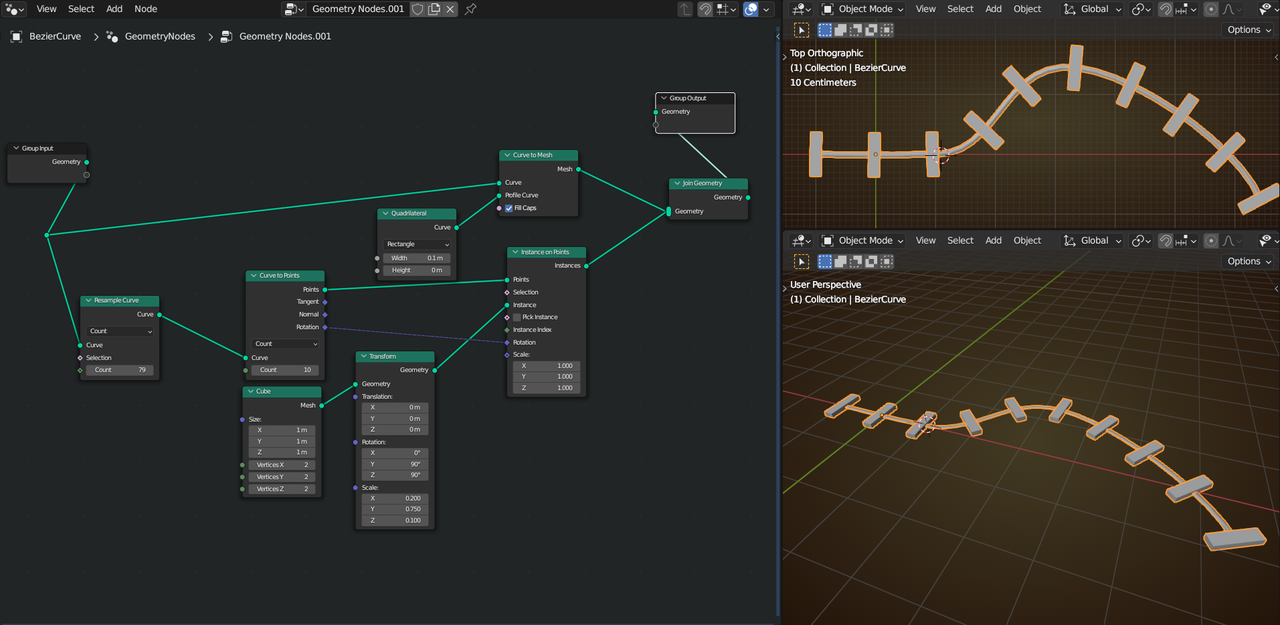Click the Resample Curve Count field
The width and height of the screenshot is (1280, 625).
119,370
